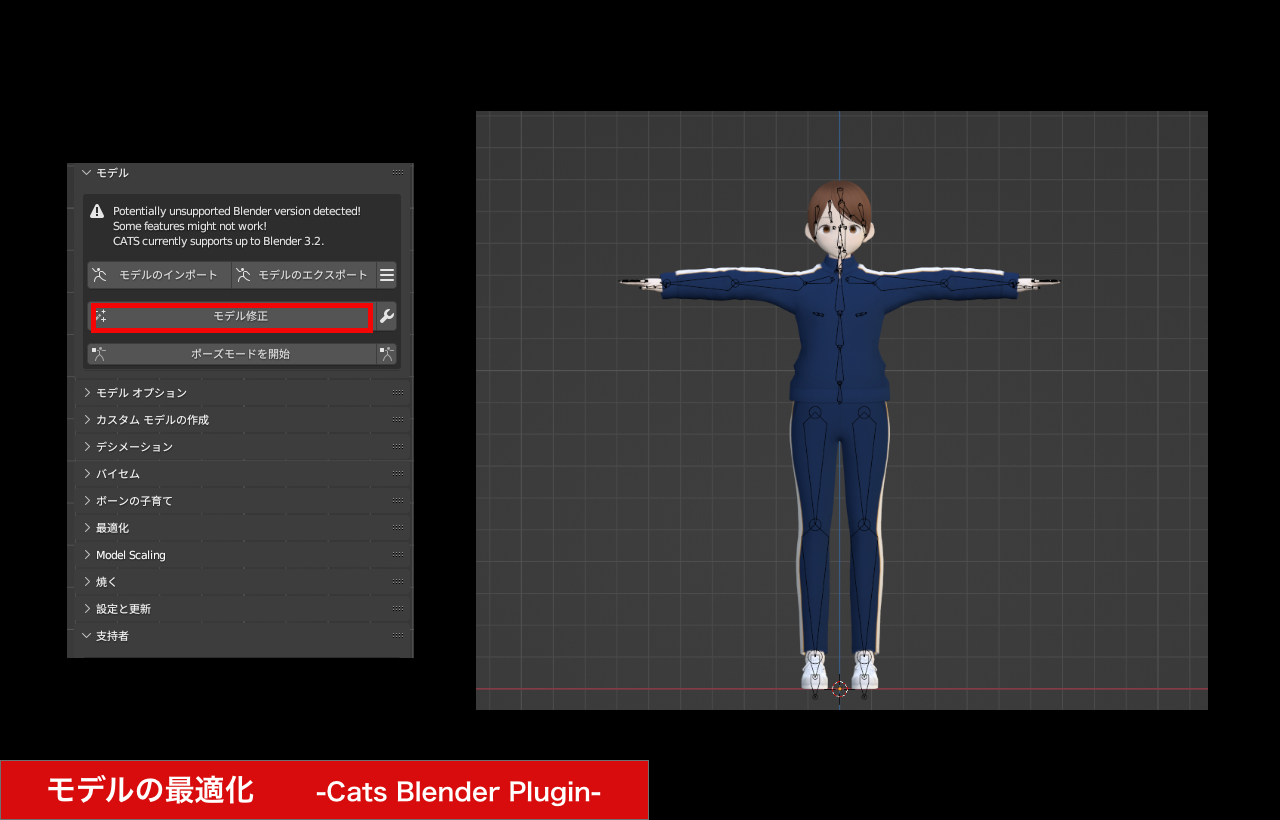Click the pose icon right of ポーズモードを開始

[x=386, y=353]
